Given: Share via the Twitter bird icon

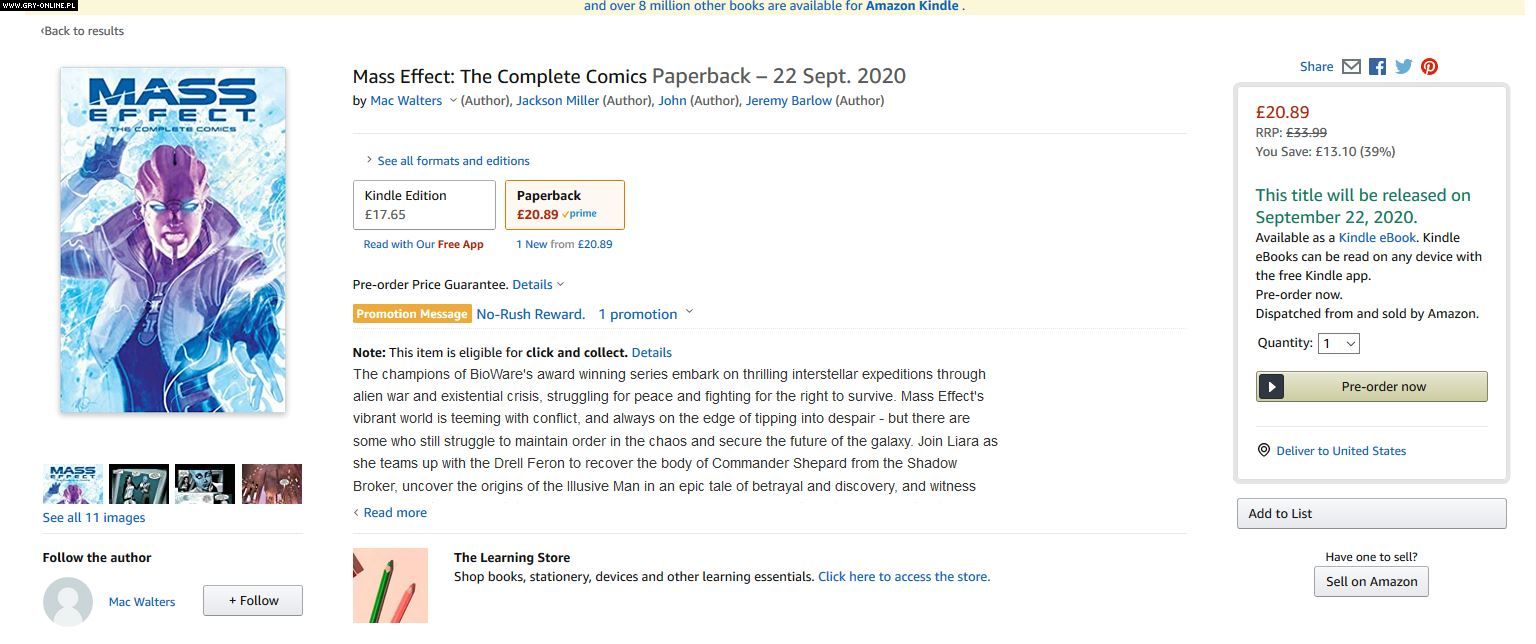Looking at the screenshot, I should pos(1404,67).
